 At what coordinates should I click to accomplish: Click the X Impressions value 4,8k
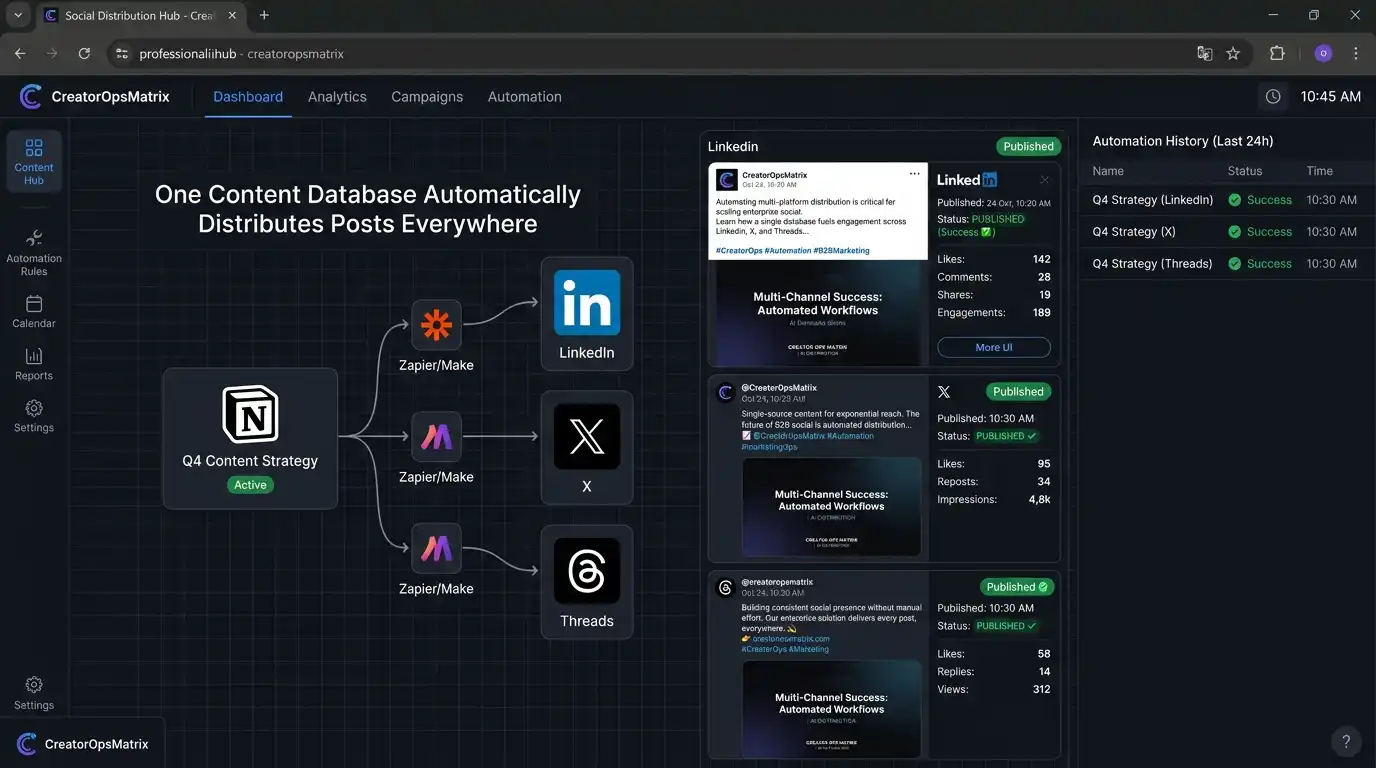point(1040,500)
